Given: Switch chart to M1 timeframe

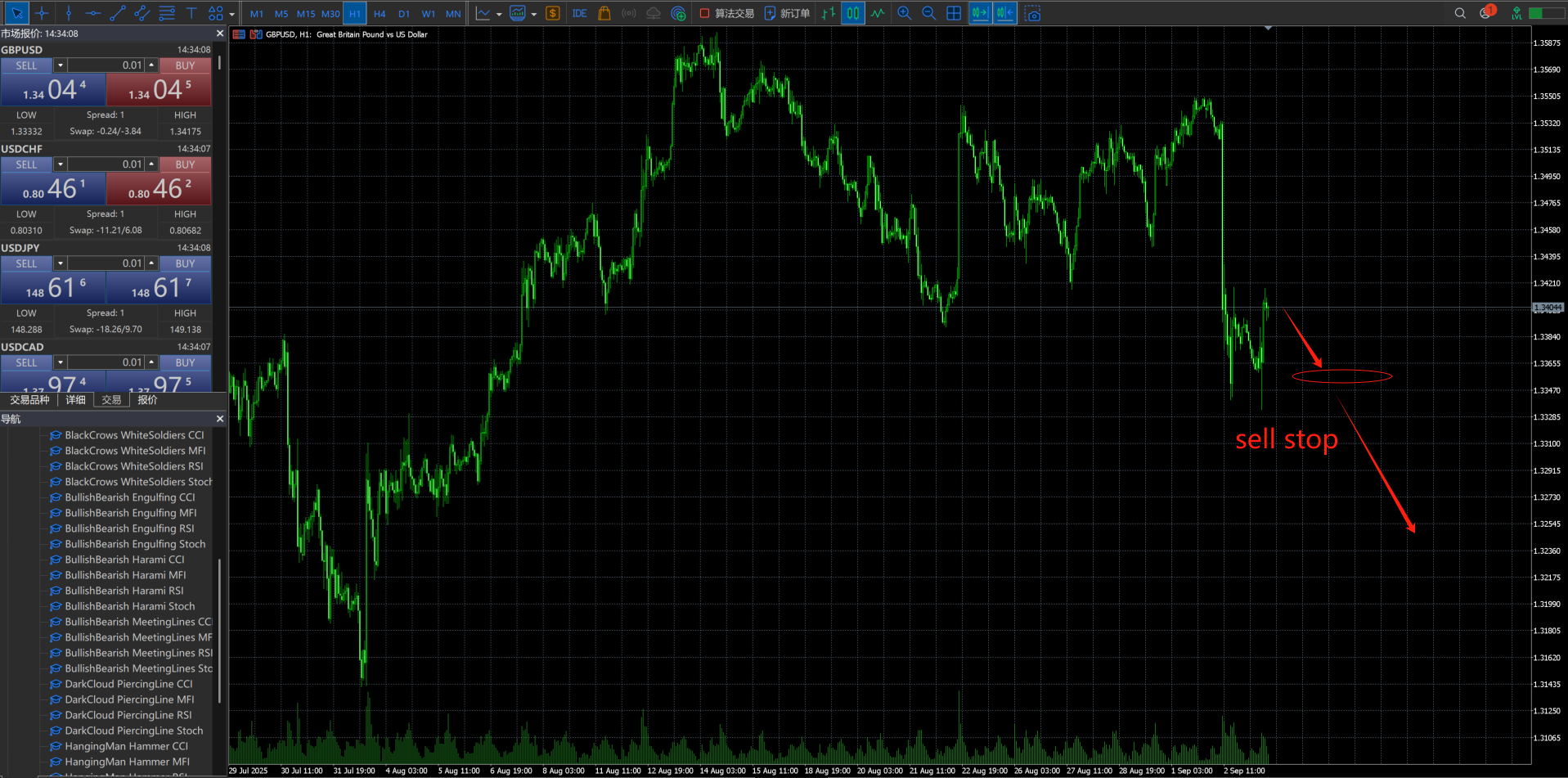Looking at the screenshot, I should point(257,14).
